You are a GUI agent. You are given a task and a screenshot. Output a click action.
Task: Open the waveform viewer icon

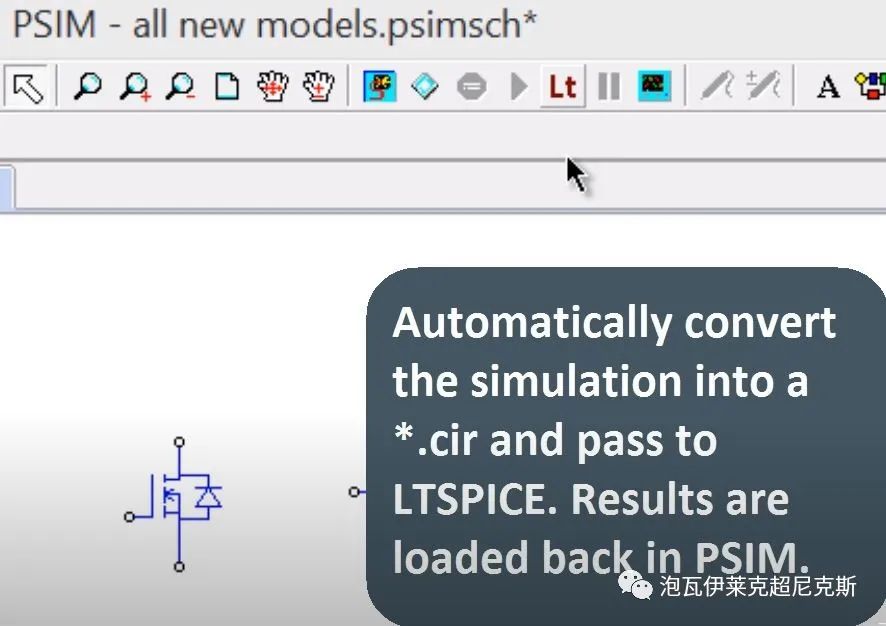point(654,86)
